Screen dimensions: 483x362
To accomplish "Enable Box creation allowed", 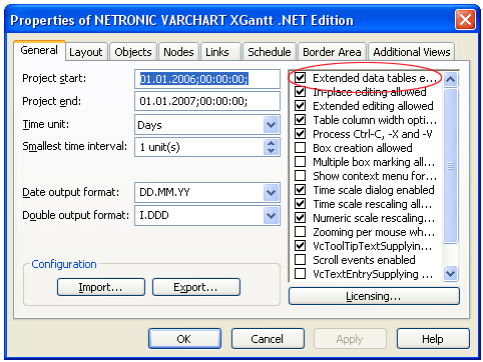I will (300, 148).
